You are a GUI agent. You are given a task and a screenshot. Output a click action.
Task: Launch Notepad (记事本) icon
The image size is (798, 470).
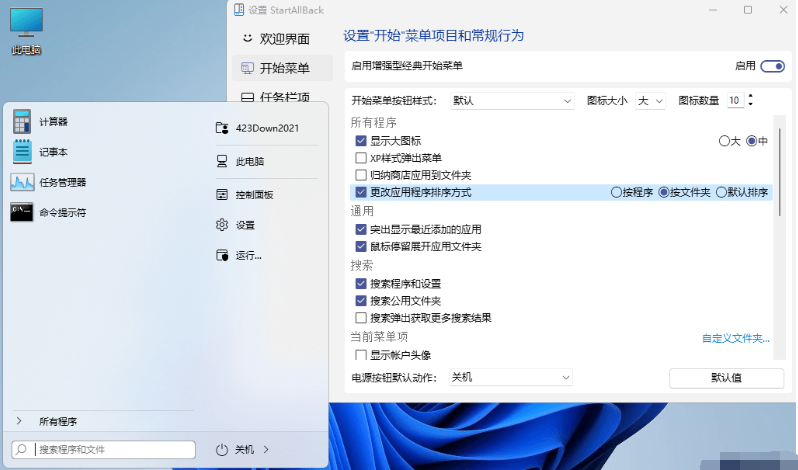[22, 152]
